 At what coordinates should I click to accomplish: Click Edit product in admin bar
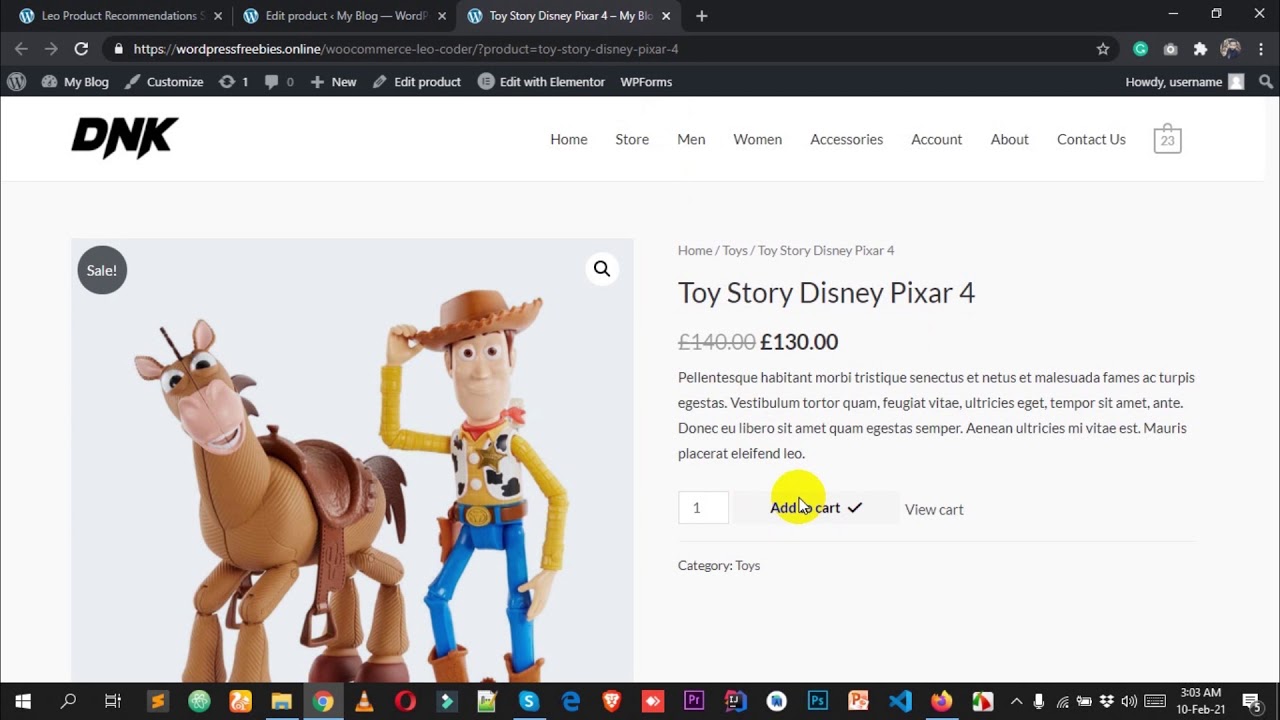click(x=416, y=82)
